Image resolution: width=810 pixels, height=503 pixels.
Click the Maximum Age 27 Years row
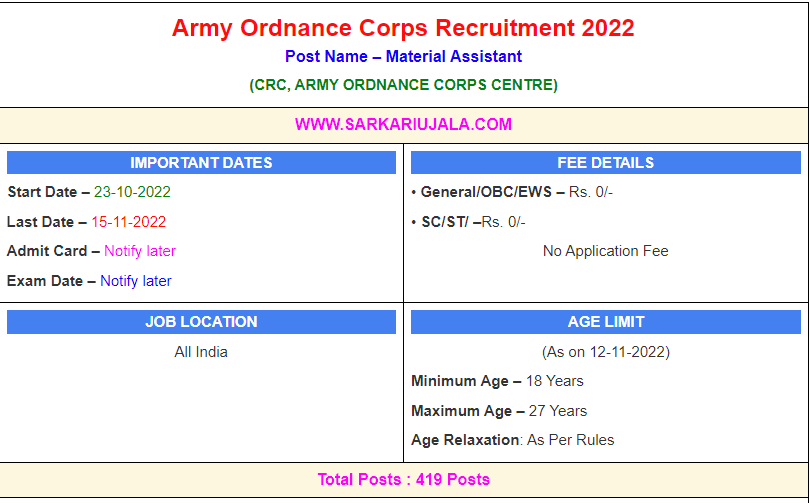(x=499, y=411)
